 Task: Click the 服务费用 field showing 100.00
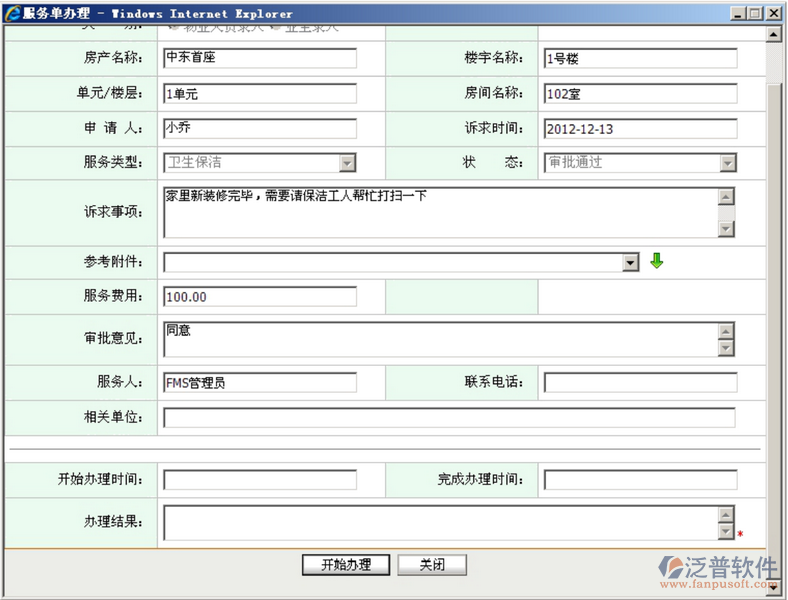260,297
